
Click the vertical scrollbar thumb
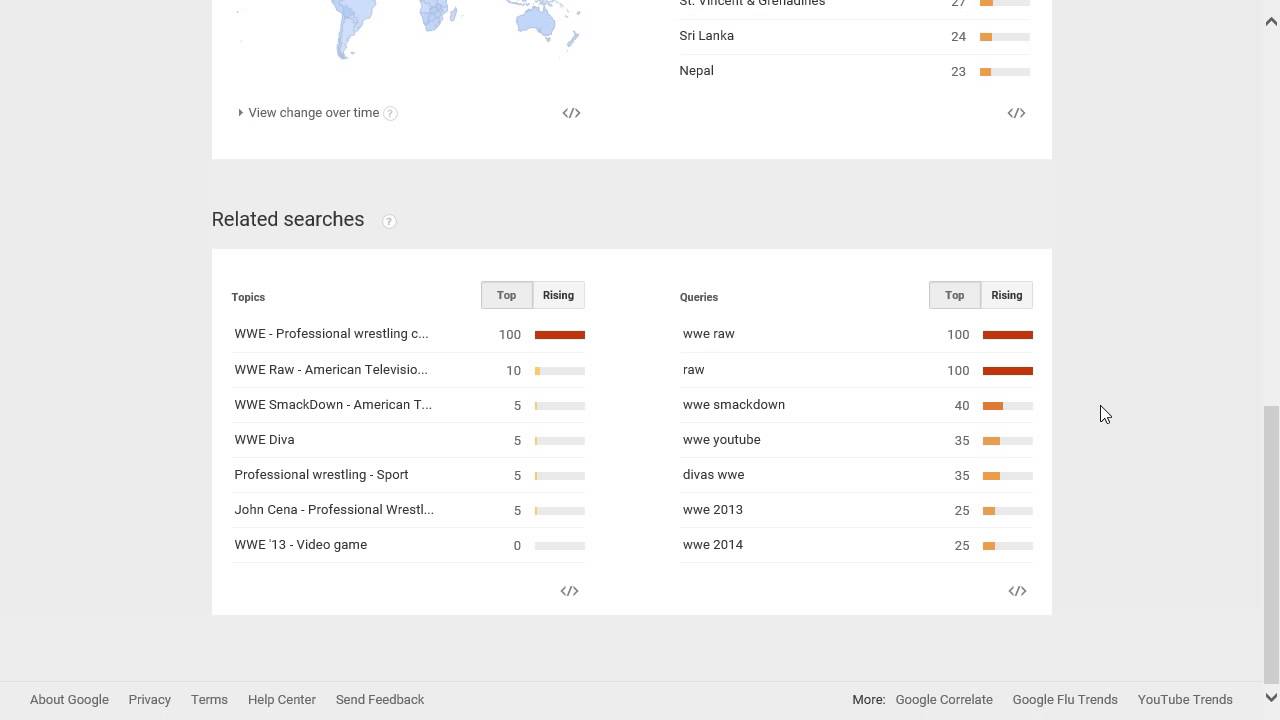[1271, 544]
